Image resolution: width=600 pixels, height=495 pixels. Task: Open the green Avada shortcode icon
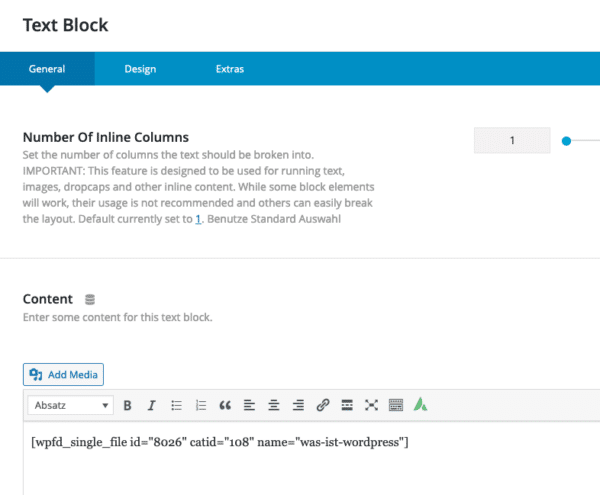click(420, 404)
